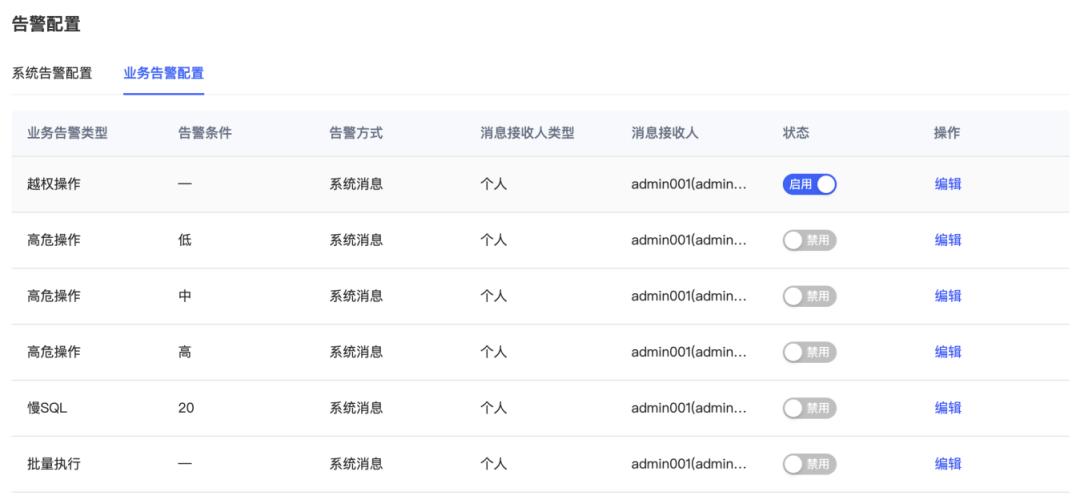The height and width of the screenshot is (496, 1080).
Task: Click 编辑 on the 慢SQL row
Action: pos(948,408)
